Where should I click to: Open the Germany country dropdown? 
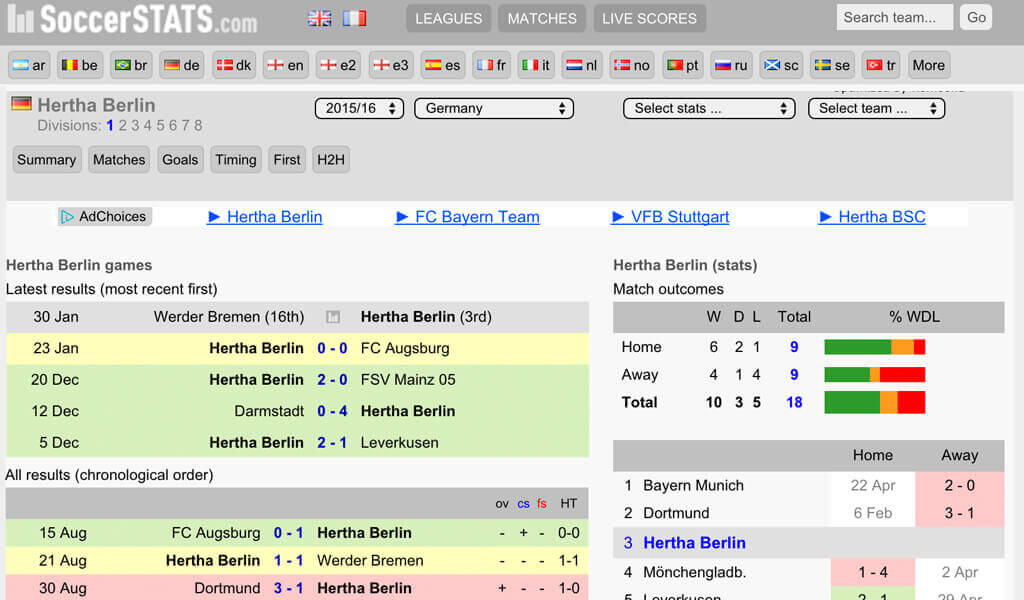pyautogui.click(x=494, y=108)
